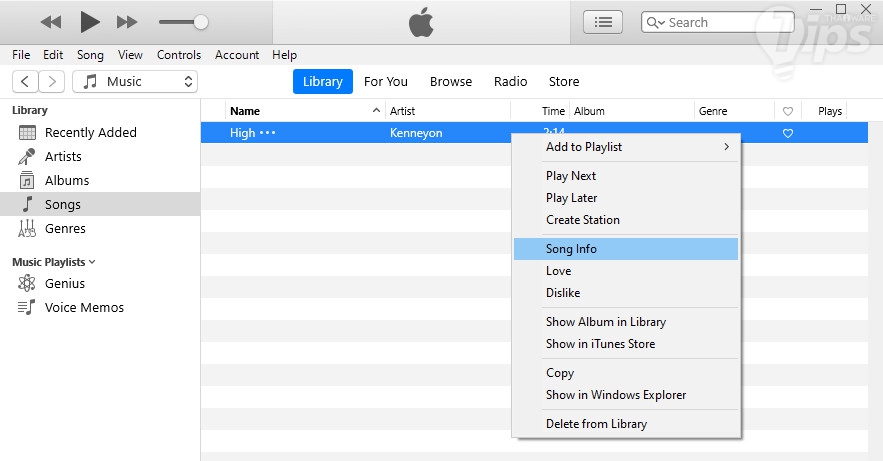
Task: Open the Controls menu
Action: click(179, 55)
